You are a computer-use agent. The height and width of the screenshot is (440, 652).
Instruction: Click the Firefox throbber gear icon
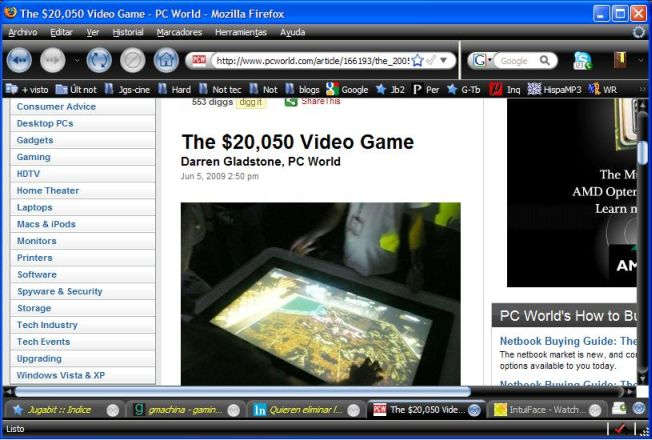coord(639,32)
